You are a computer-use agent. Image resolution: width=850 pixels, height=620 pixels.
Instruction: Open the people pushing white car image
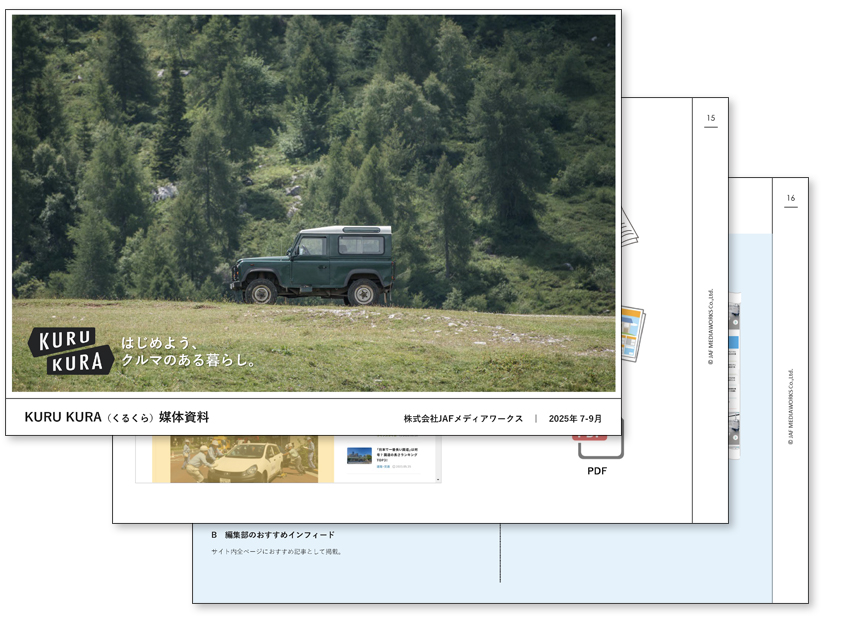(244, 459)
